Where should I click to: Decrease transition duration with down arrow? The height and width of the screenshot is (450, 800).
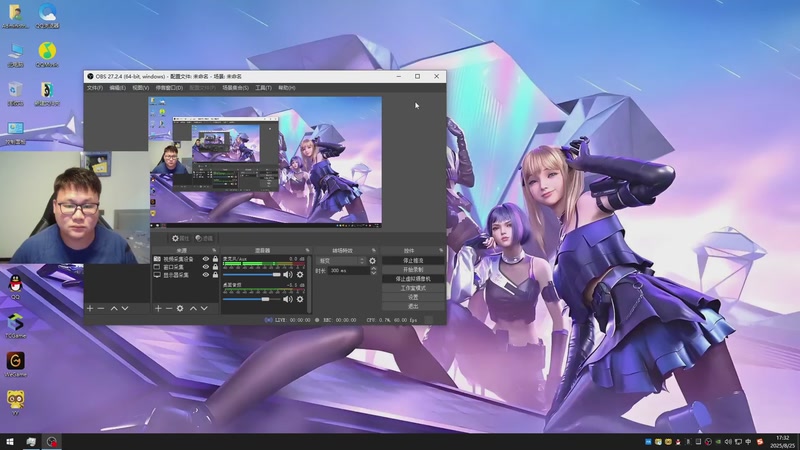pos(373,273)
